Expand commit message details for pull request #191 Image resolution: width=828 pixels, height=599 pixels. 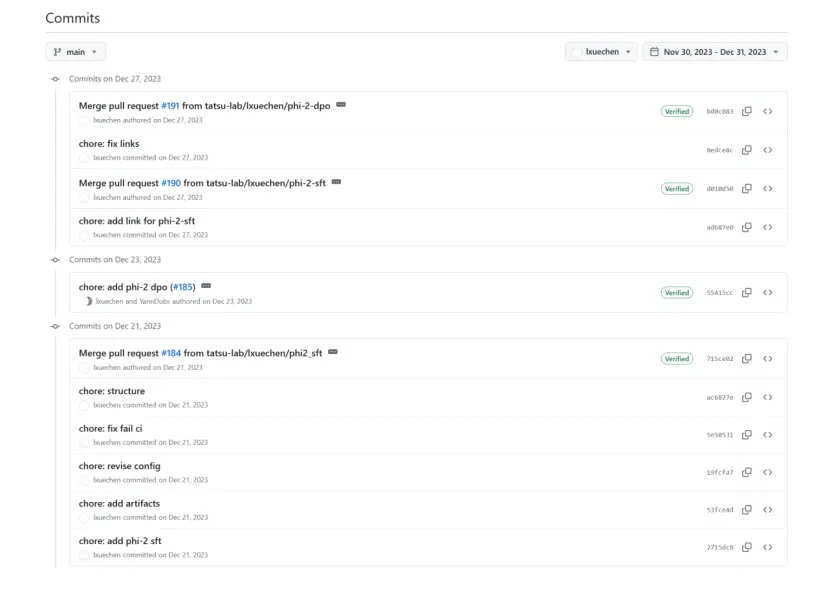(341, 104)
